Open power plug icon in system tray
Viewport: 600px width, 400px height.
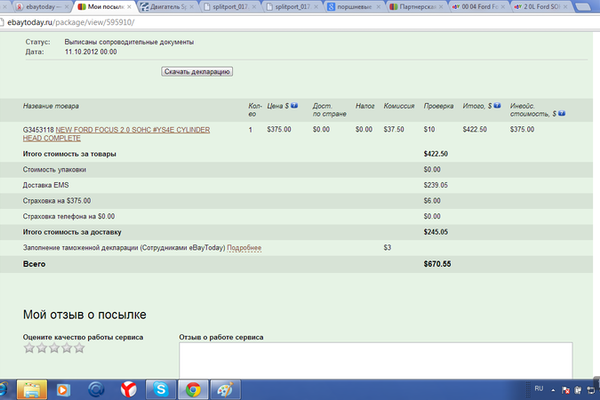[578, 390]
